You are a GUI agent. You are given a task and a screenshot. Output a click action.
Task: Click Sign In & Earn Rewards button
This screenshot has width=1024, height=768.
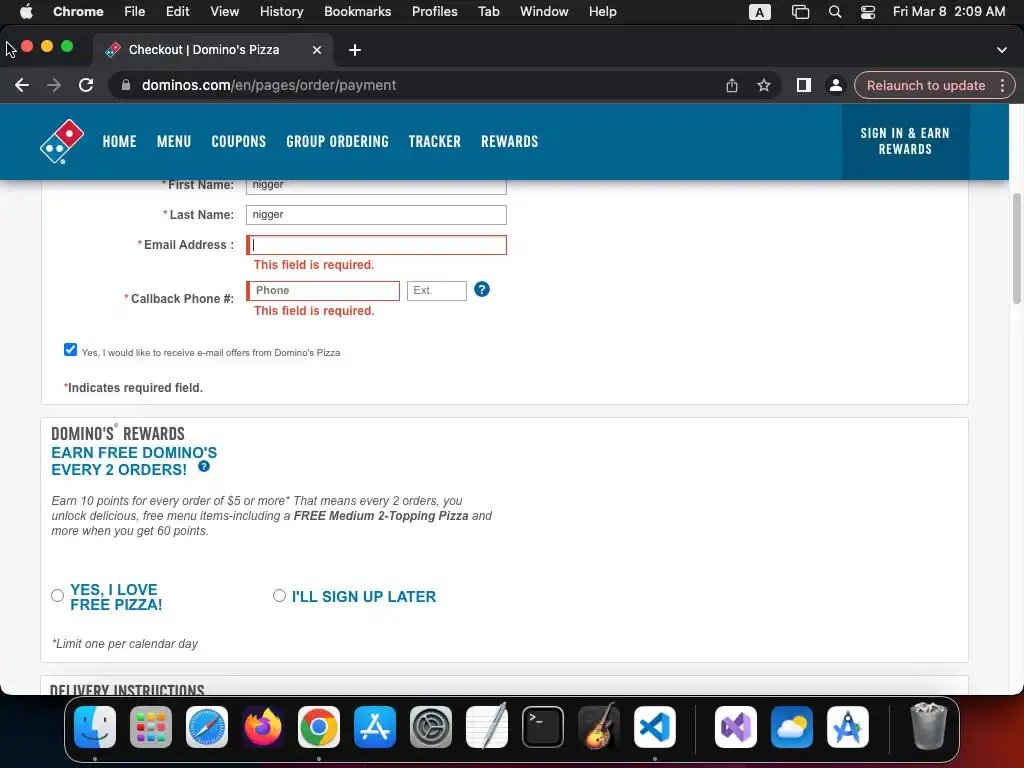(x=905, y=141)
